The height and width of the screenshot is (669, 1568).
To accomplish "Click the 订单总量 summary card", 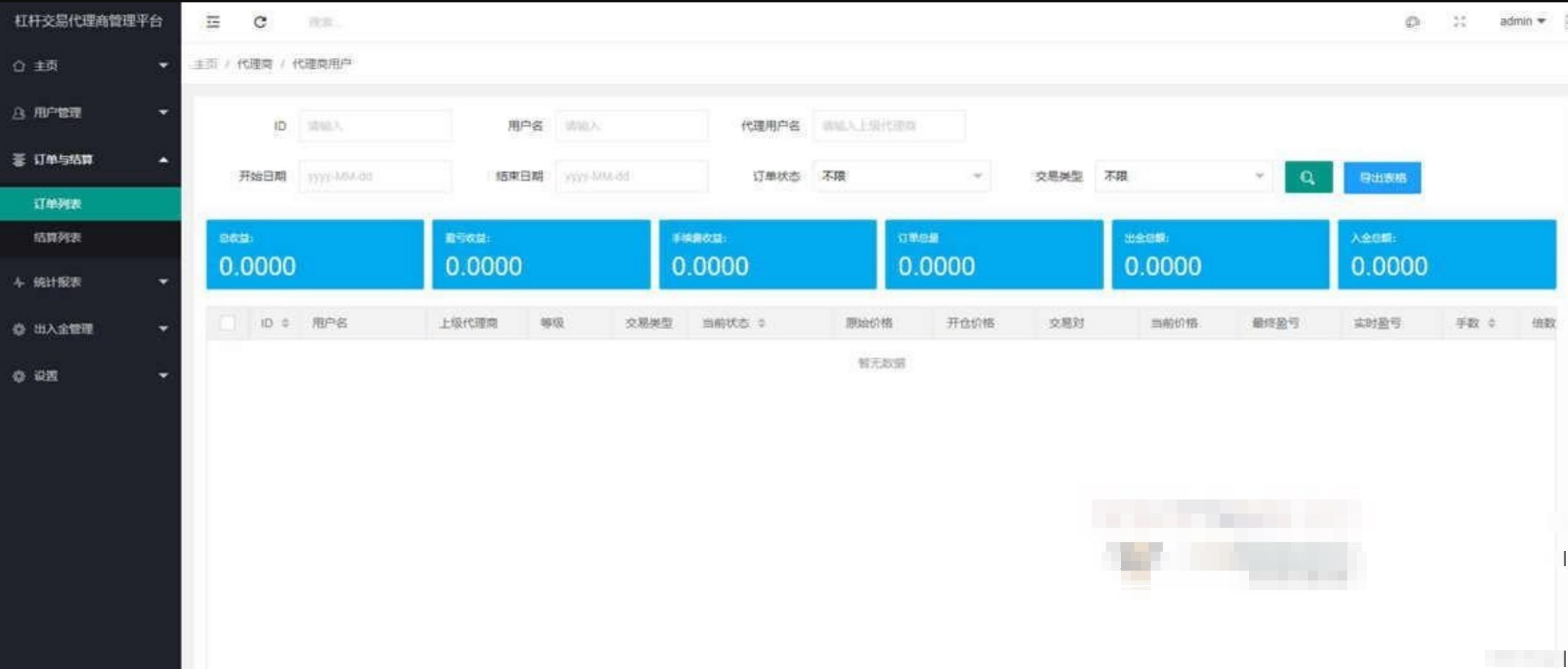I will [994, 255].
